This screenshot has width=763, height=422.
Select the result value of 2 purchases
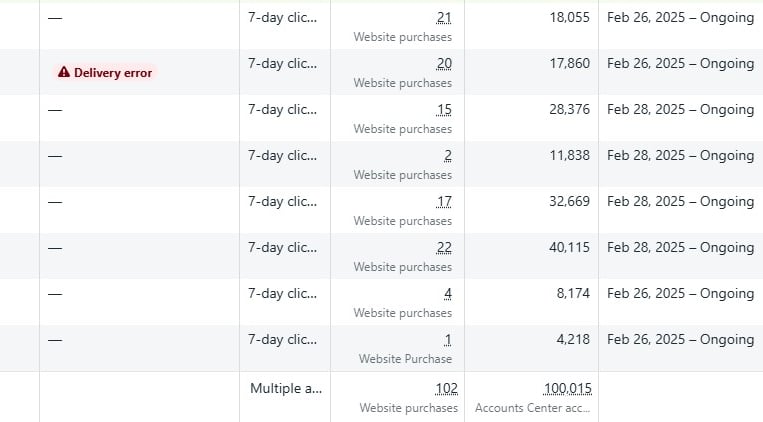click(x=447, y=156)
